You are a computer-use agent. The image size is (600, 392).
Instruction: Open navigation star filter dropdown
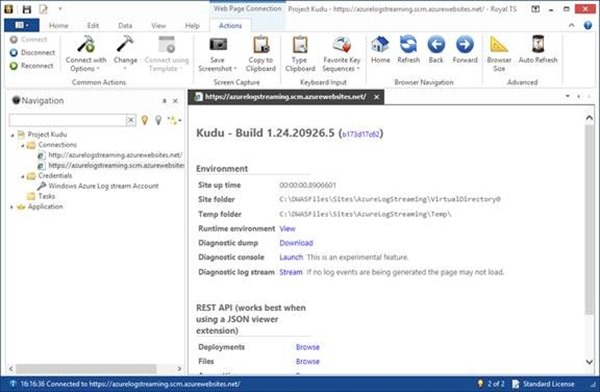click(x=174, y=121)
